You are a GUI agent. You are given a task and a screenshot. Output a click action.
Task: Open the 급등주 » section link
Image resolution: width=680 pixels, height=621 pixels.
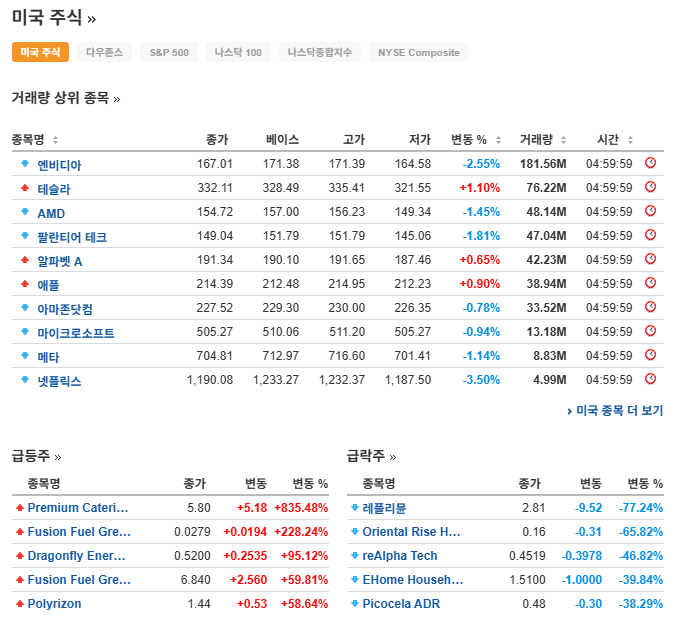click(x=36, y=456)
